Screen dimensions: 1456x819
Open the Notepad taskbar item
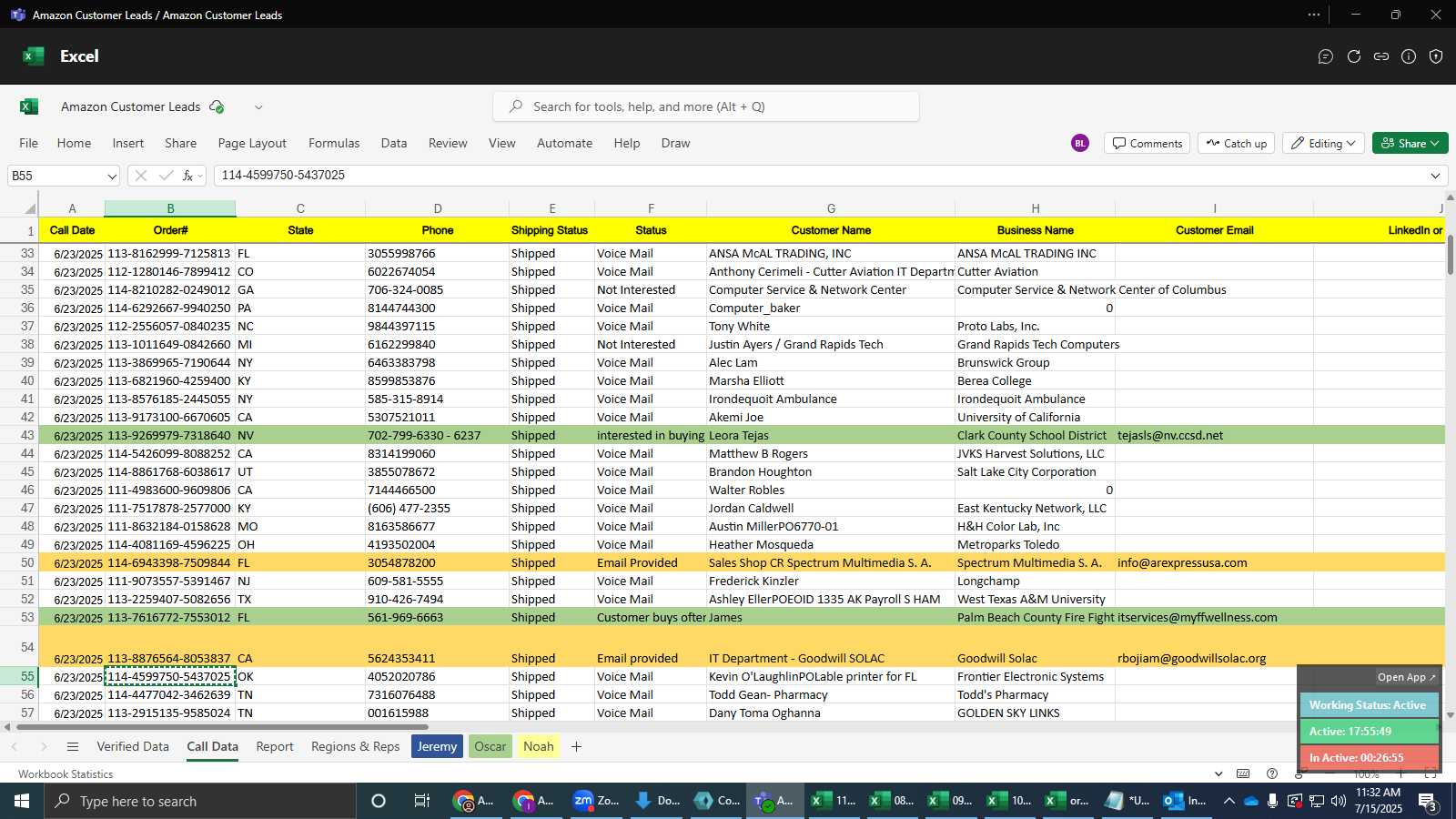[x=1127, y=801]
